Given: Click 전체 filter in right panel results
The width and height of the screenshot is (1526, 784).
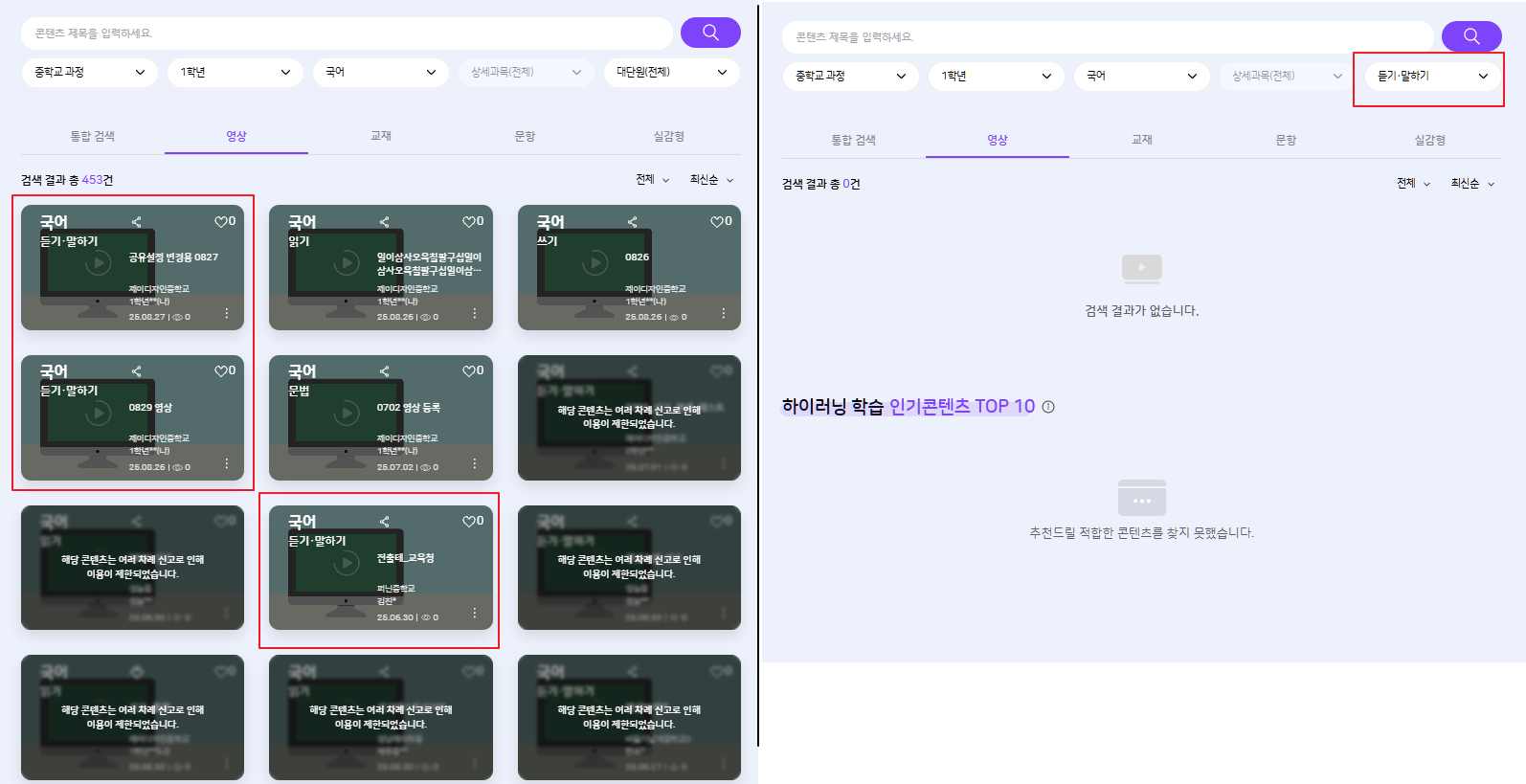Looking at the screenshot, I should [1412, 184].
